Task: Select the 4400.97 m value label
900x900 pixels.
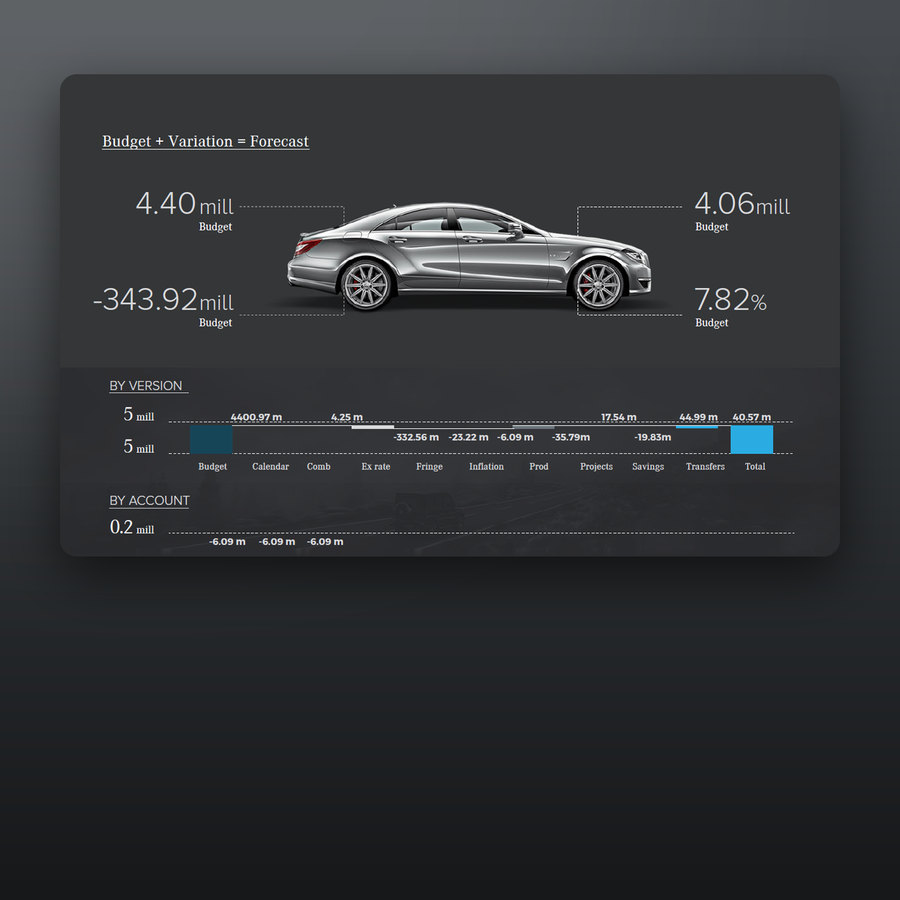Action: (256, 417)
